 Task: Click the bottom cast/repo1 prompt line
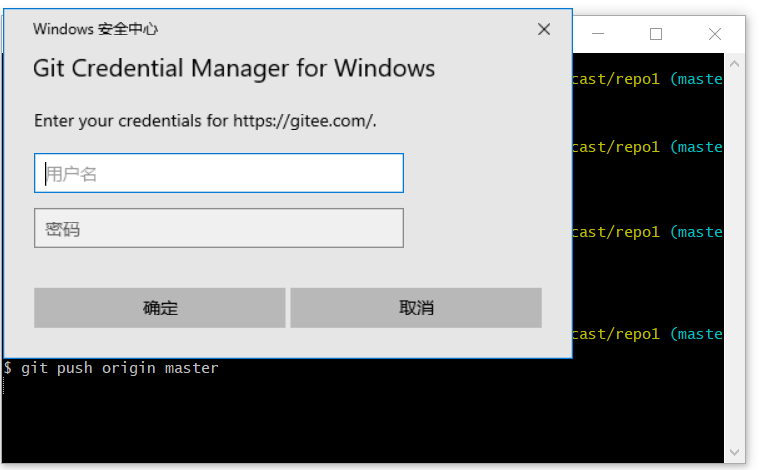click(x=646, y=334)
